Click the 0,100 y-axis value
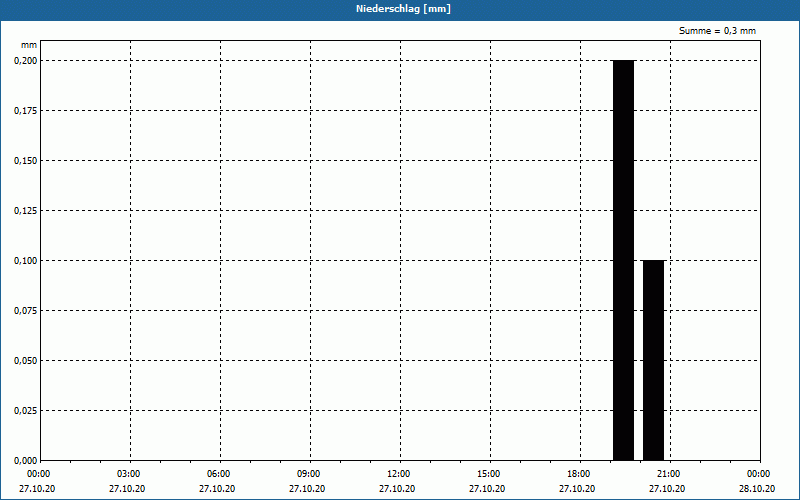Image resolution: width=800 pixels, height=500 pixels. [26, 261]
